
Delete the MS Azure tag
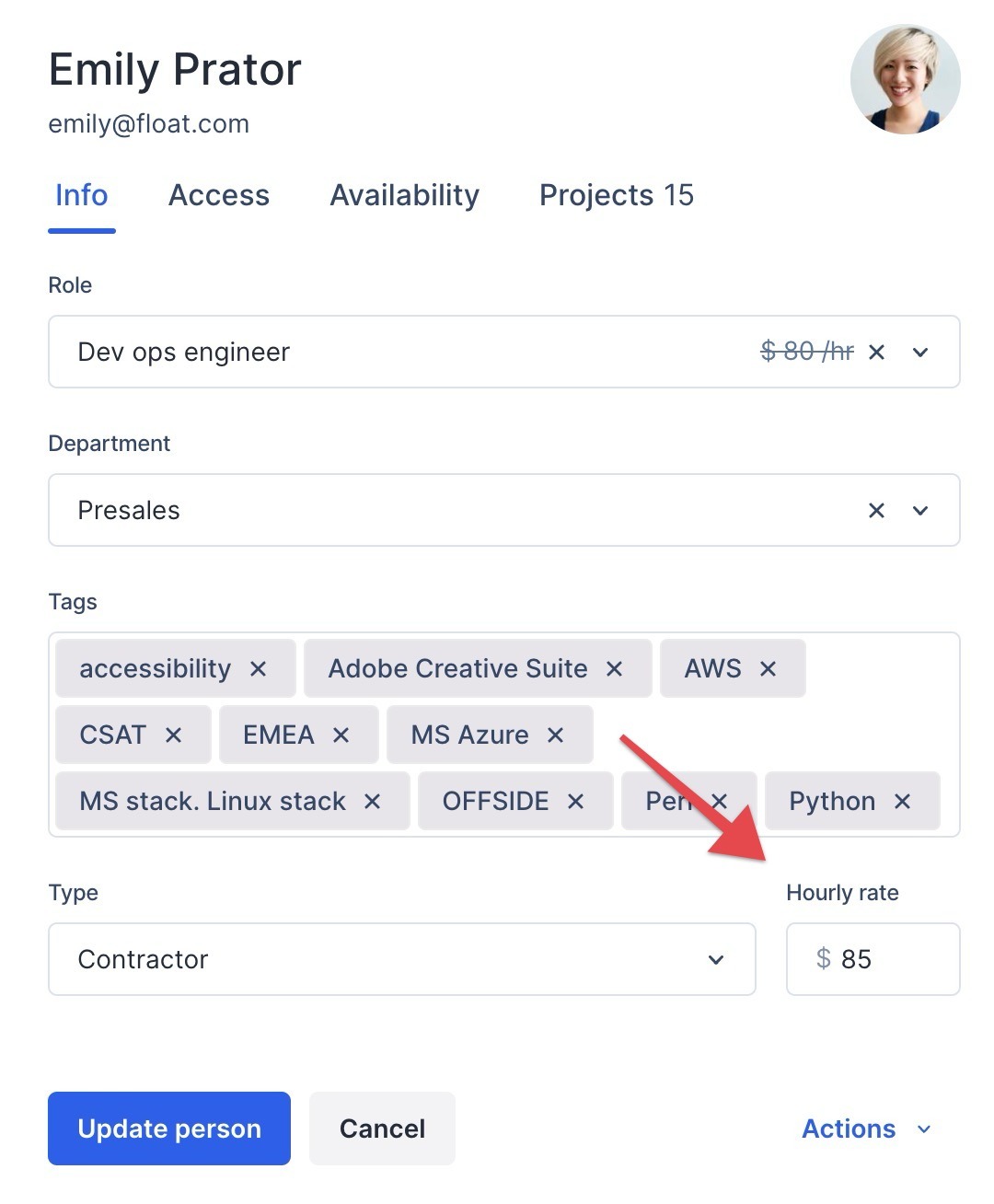[x=555, y=735]
